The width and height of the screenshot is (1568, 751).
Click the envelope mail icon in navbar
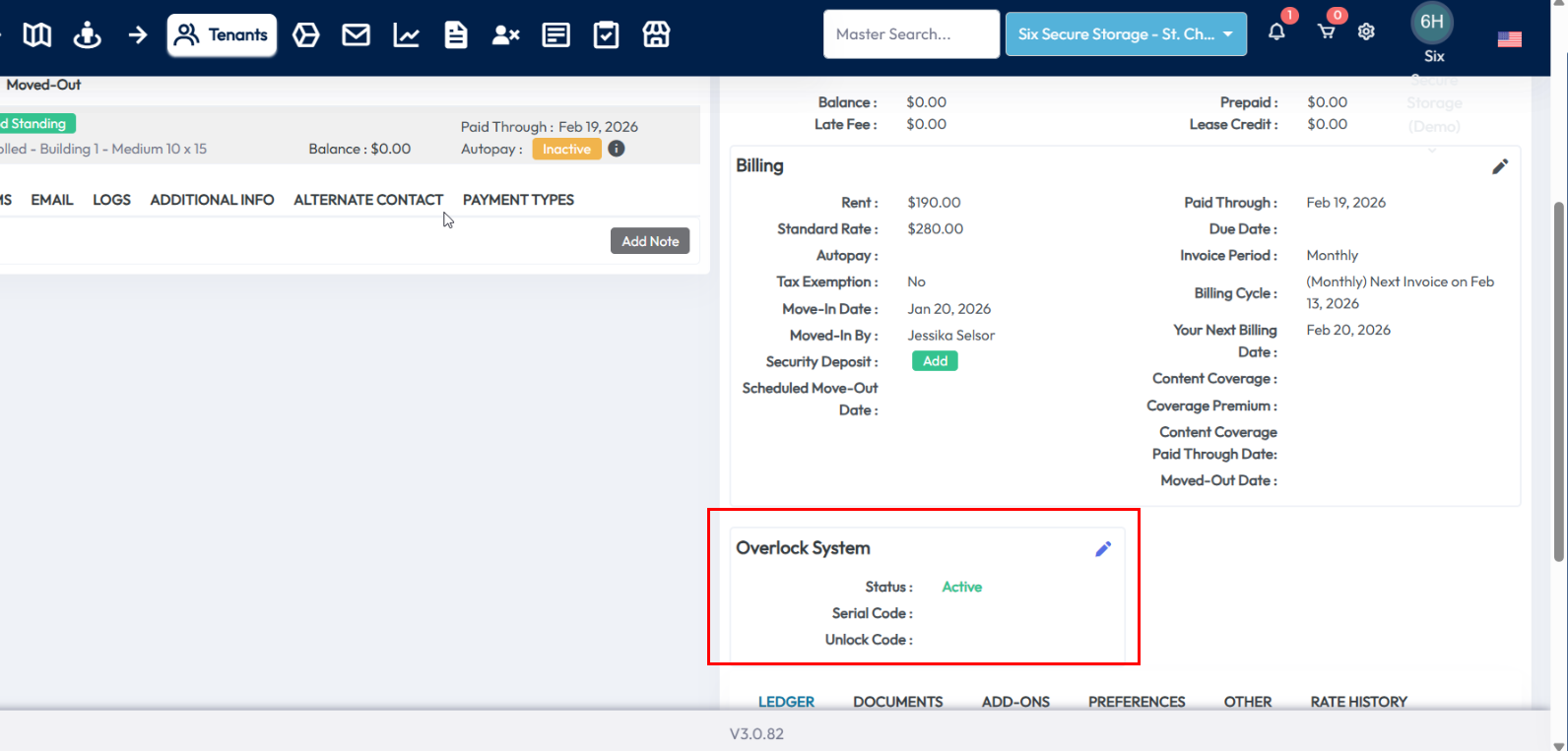[x=356, y=35]
